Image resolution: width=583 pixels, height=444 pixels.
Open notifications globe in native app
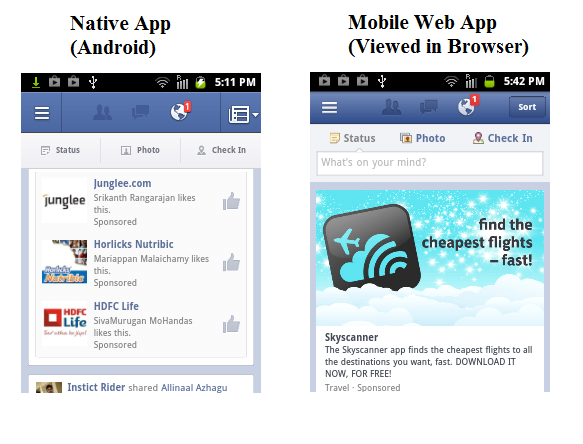(x=180, y=111)
